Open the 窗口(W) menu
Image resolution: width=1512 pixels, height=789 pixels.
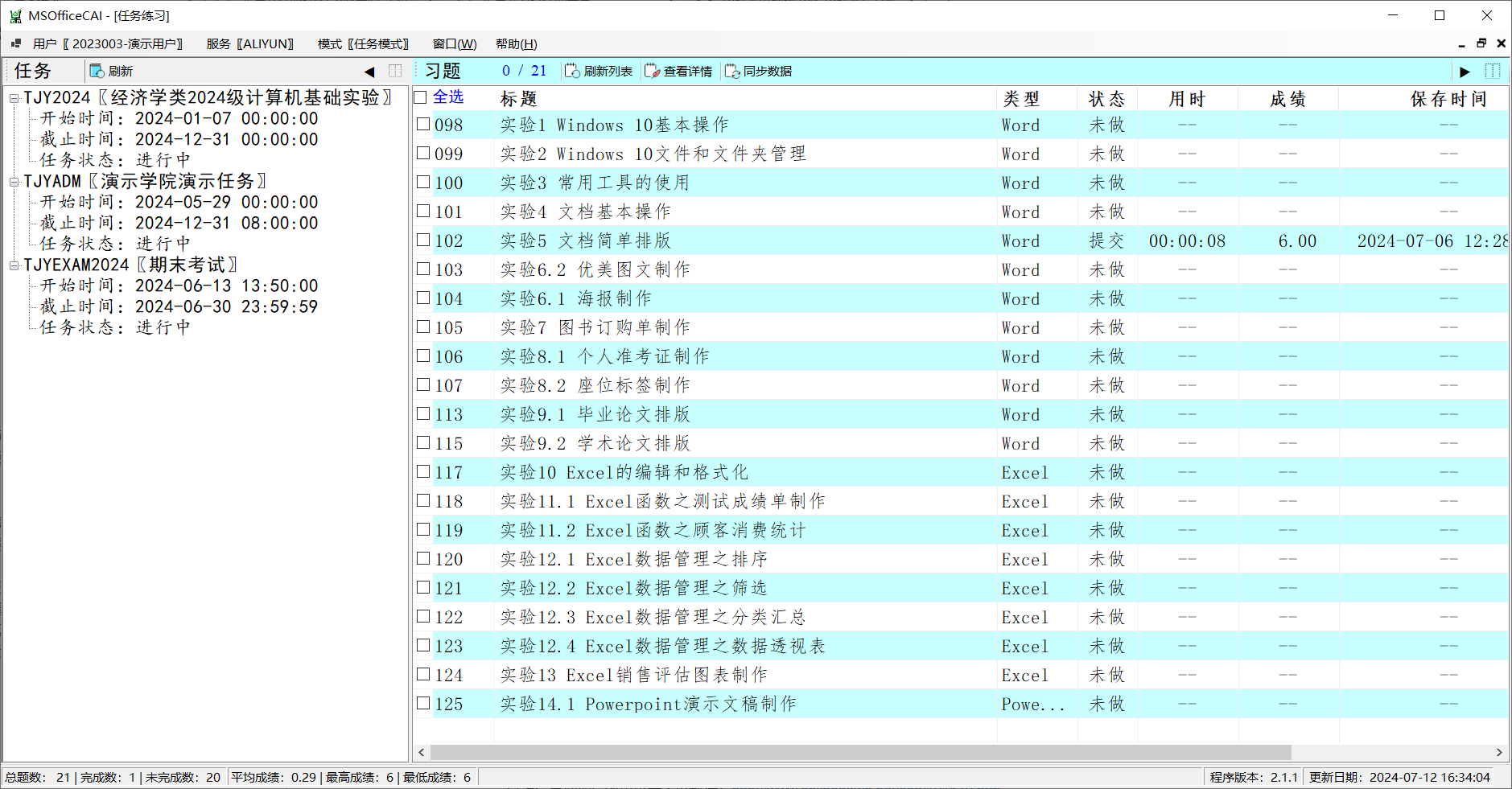click(455, 43)
